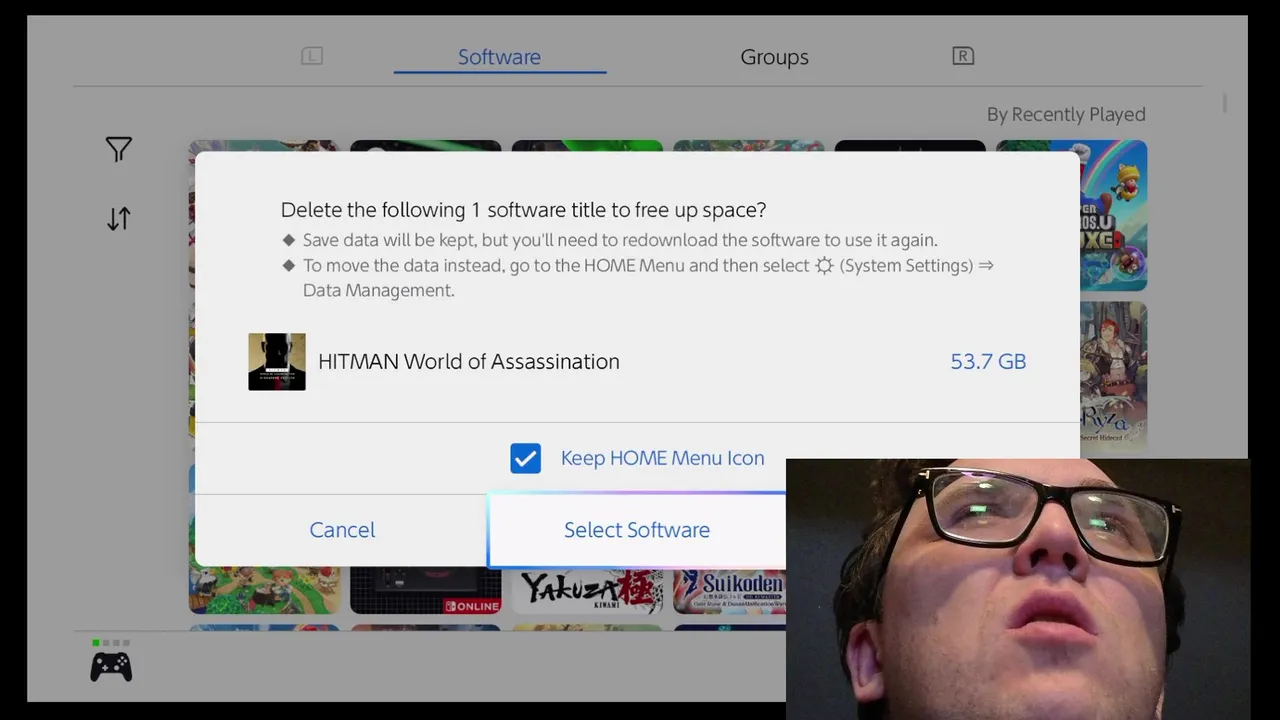Click the 53.7 GB size value

pos(988,362)
